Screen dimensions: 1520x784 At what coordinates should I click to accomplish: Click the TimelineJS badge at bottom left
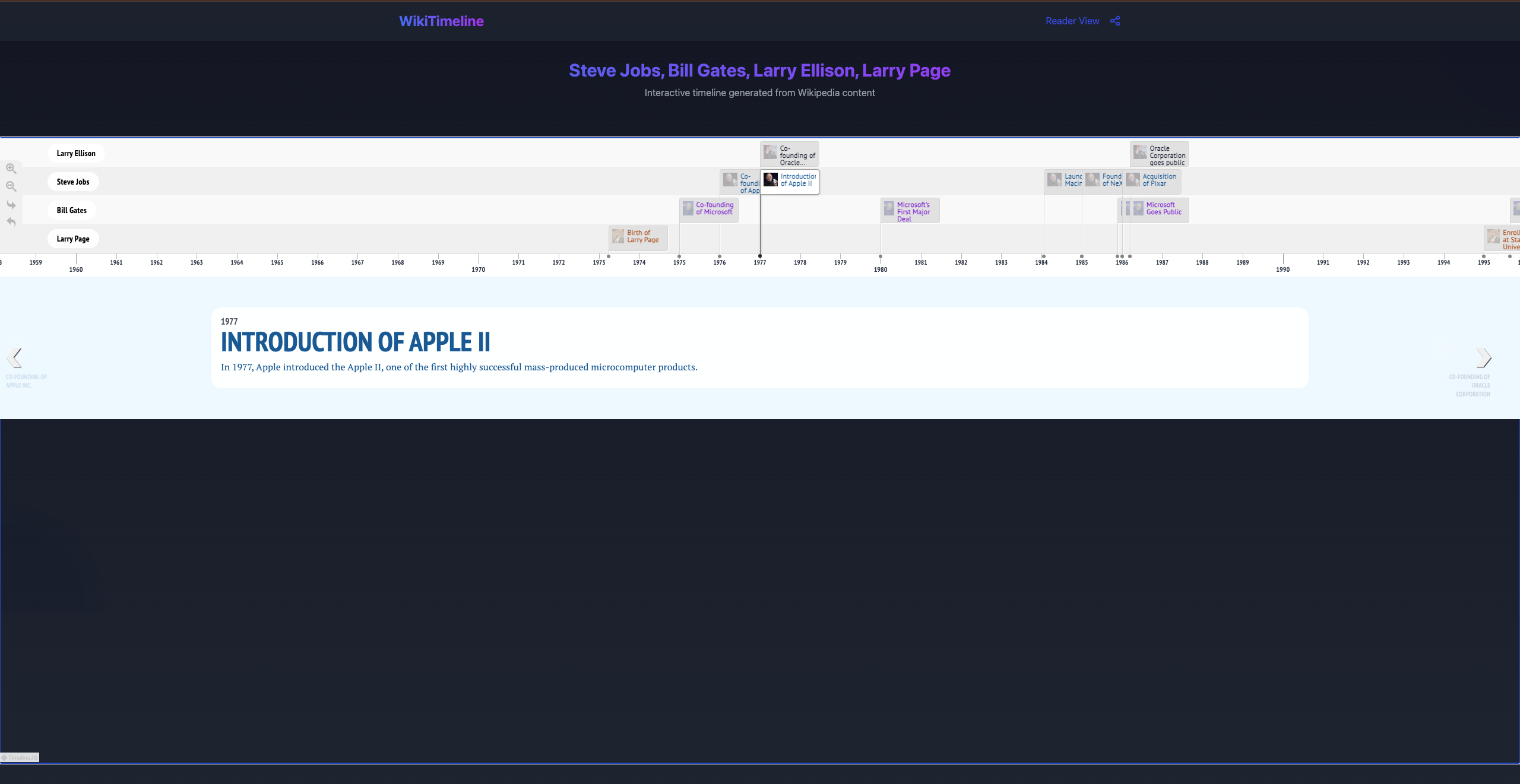click(x=20, y=757)
